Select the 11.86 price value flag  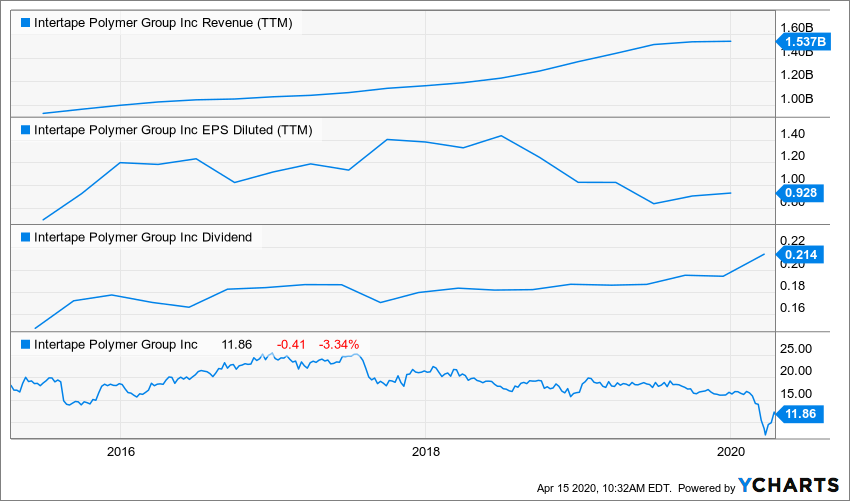coord(800,414)
